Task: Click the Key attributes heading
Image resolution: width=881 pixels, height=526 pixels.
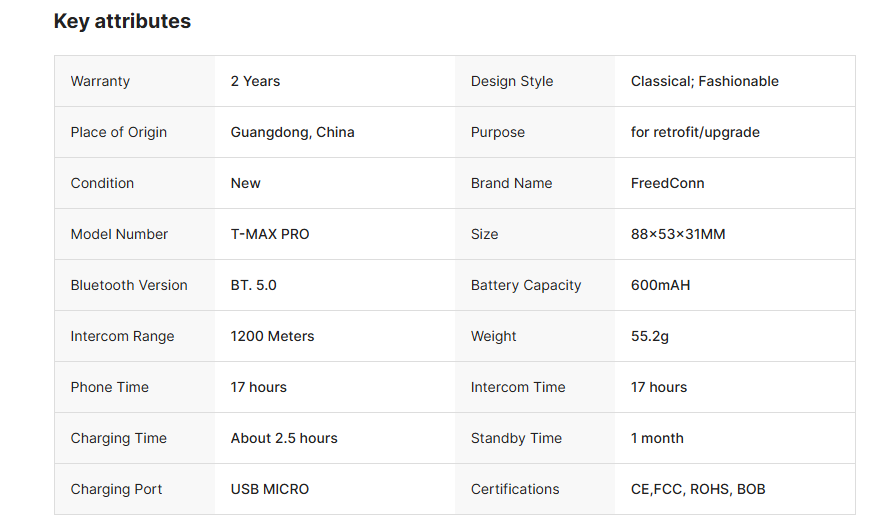Action: coord(122,21)
